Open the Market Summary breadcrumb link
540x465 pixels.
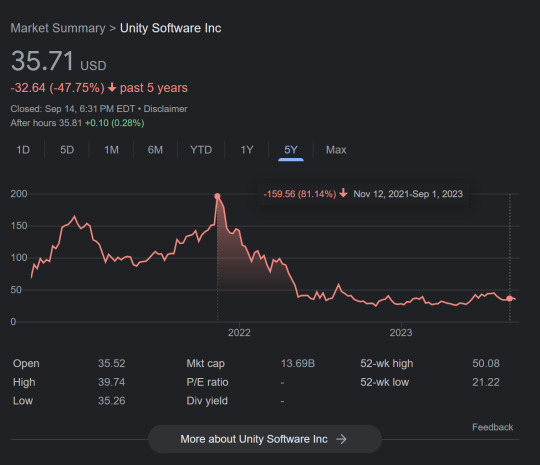[58, 28]
